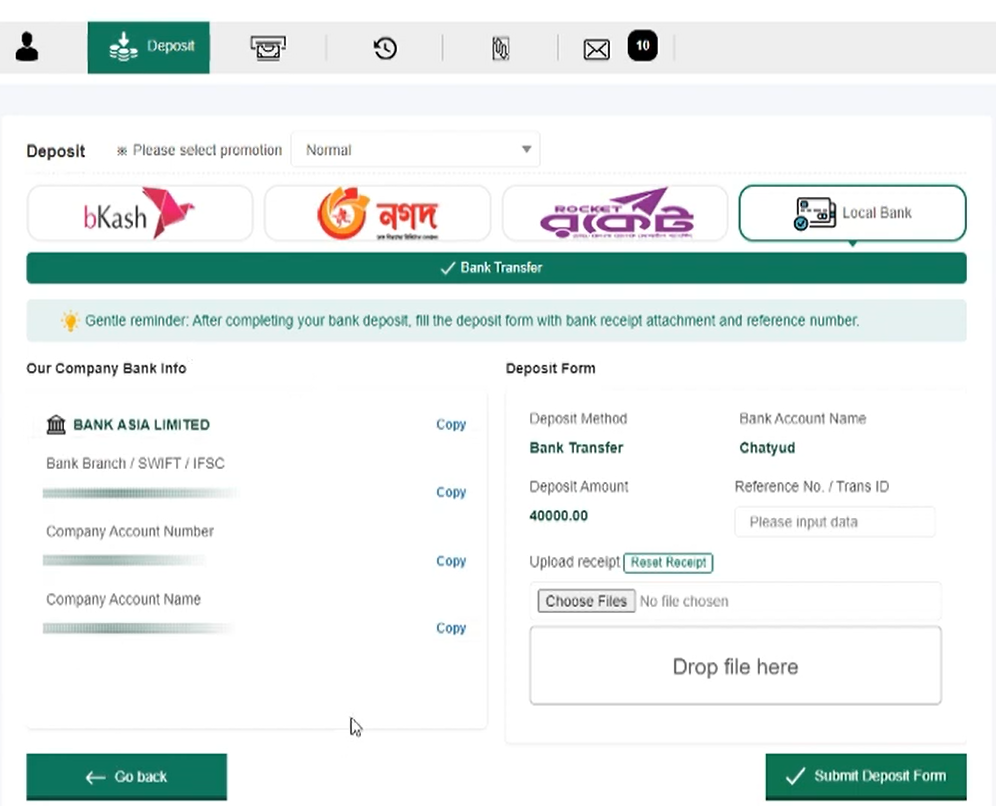Focus the Reference No. / Trans ID field
This screenshot has height=806, width=996.
pos(835,522)
